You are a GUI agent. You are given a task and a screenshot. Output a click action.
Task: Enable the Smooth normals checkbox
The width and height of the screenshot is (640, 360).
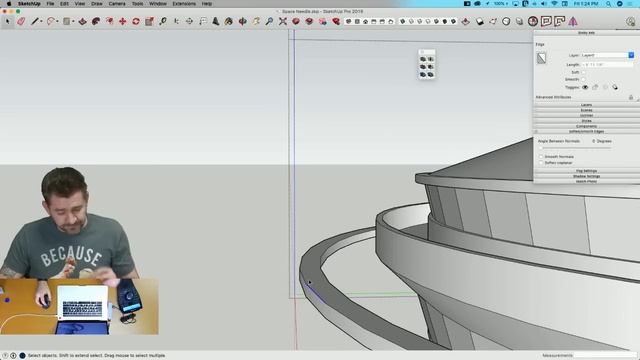pos(541,157)
